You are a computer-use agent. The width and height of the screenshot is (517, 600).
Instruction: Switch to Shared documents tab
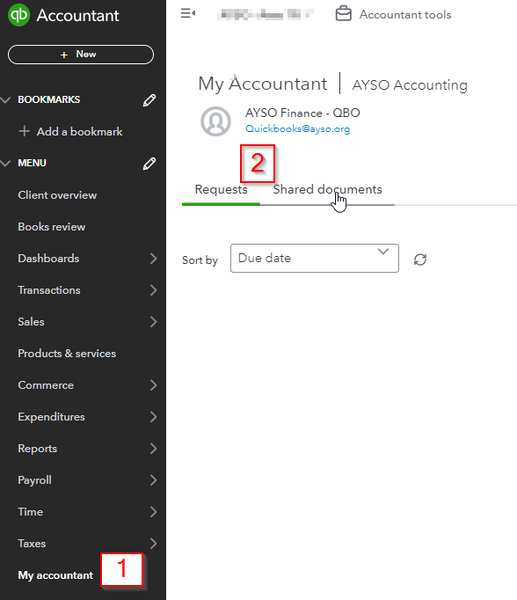[328, 189]
